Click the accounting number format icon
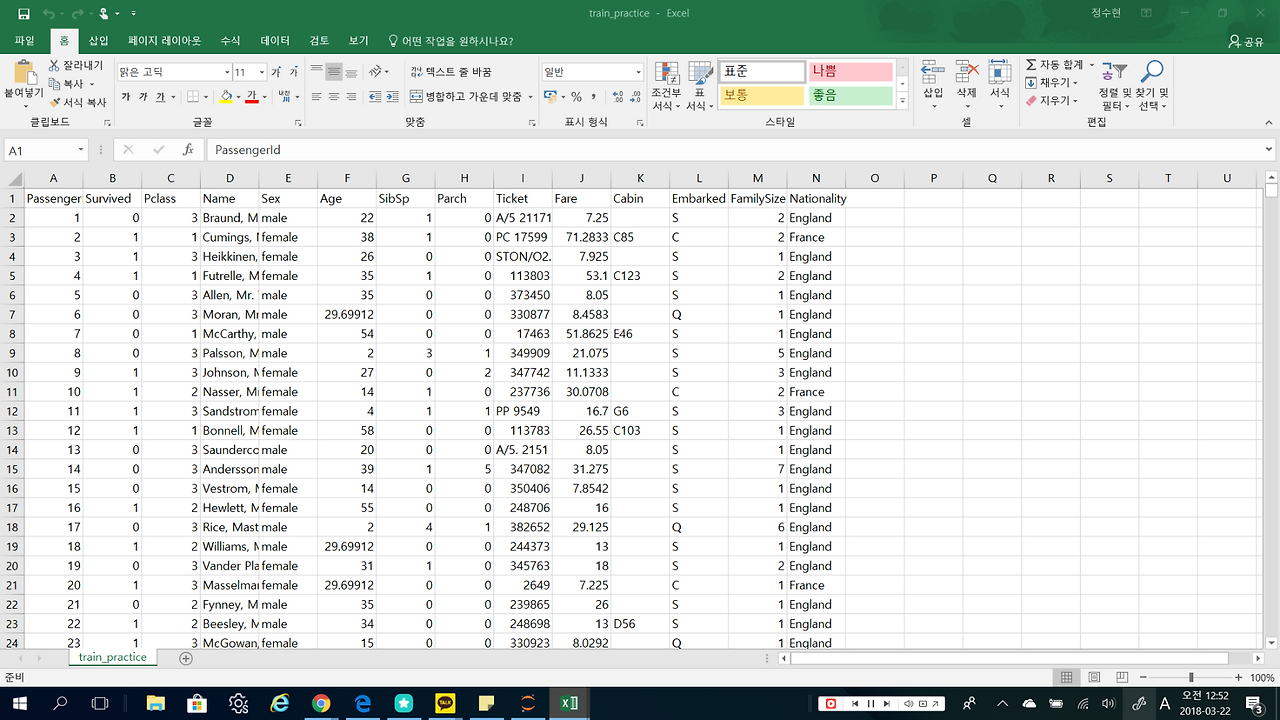1280x720 pixels. (x=549, y=97)
